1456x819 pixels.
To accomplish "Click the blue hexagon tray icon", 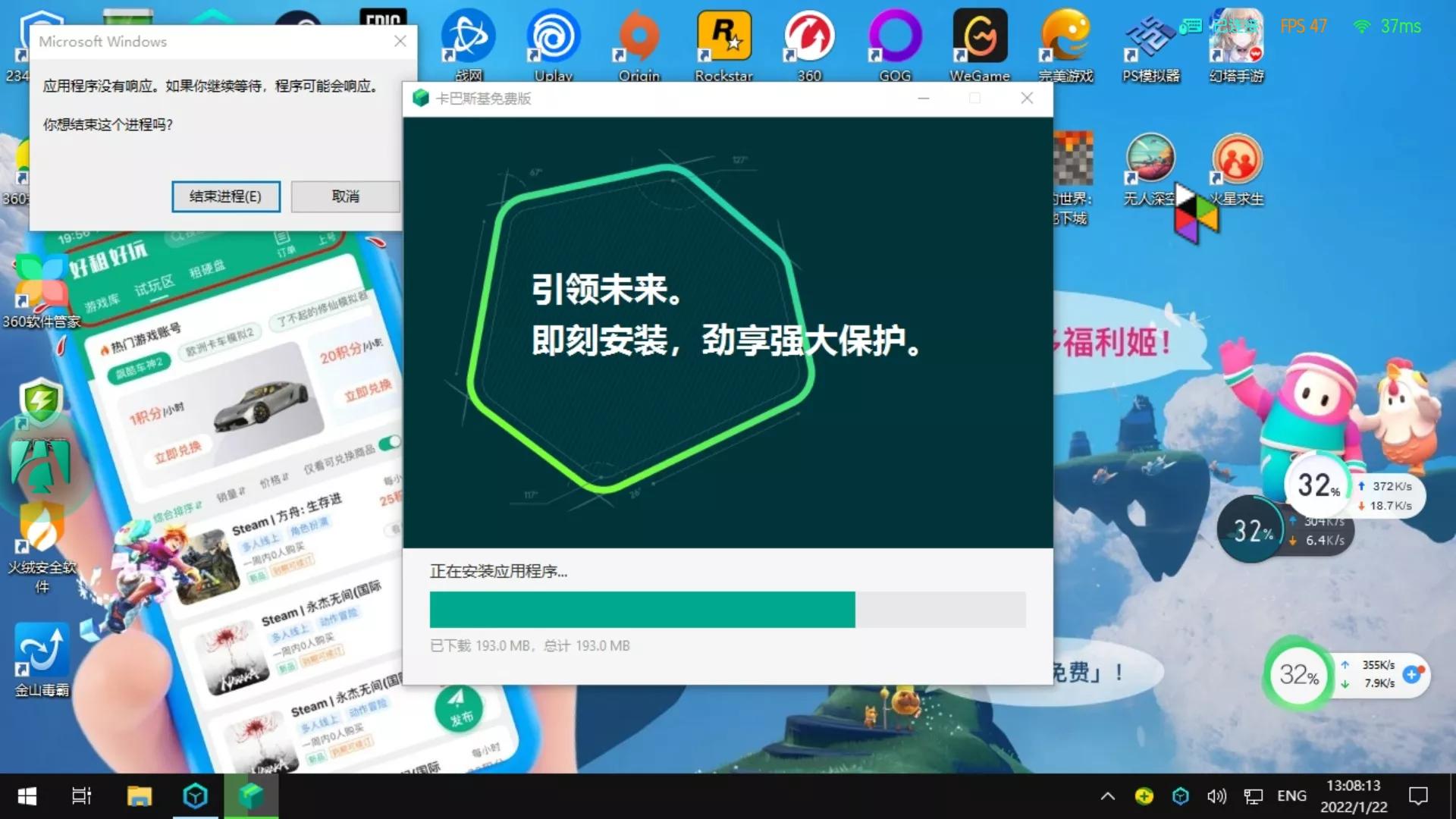I will pos(1181,796).
